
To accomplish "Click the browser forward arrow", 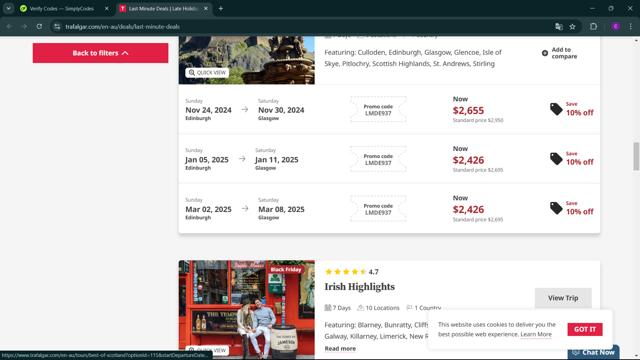I will tap(24, 27).
